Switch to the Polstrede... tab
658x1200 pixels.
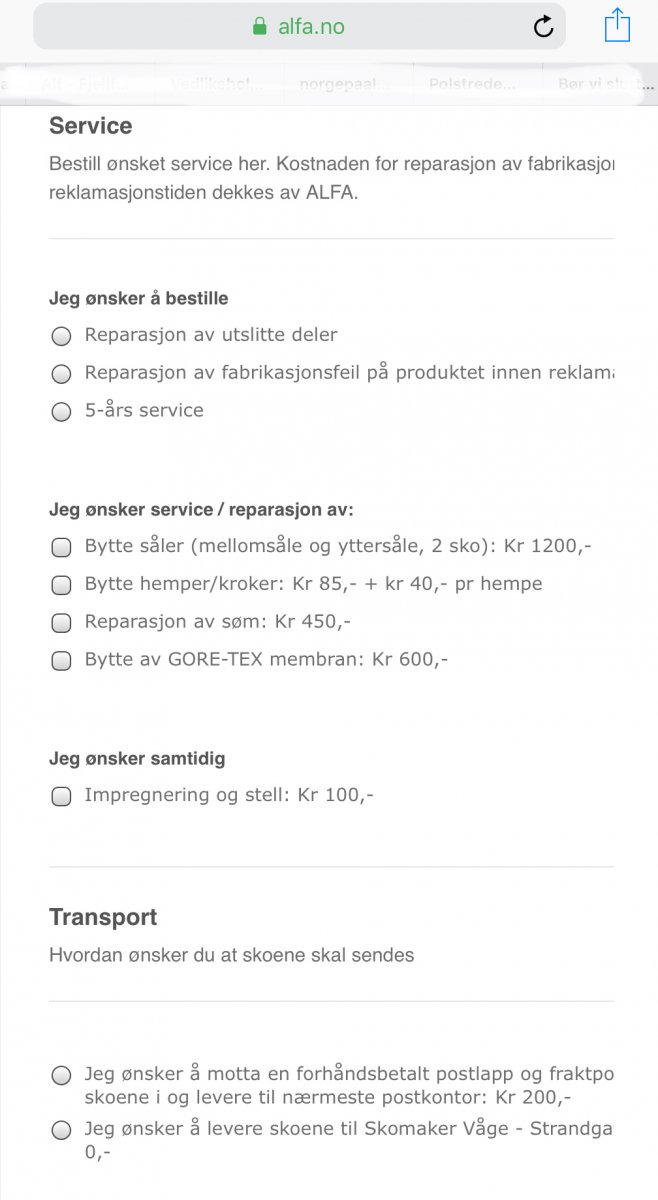[472, 84]
